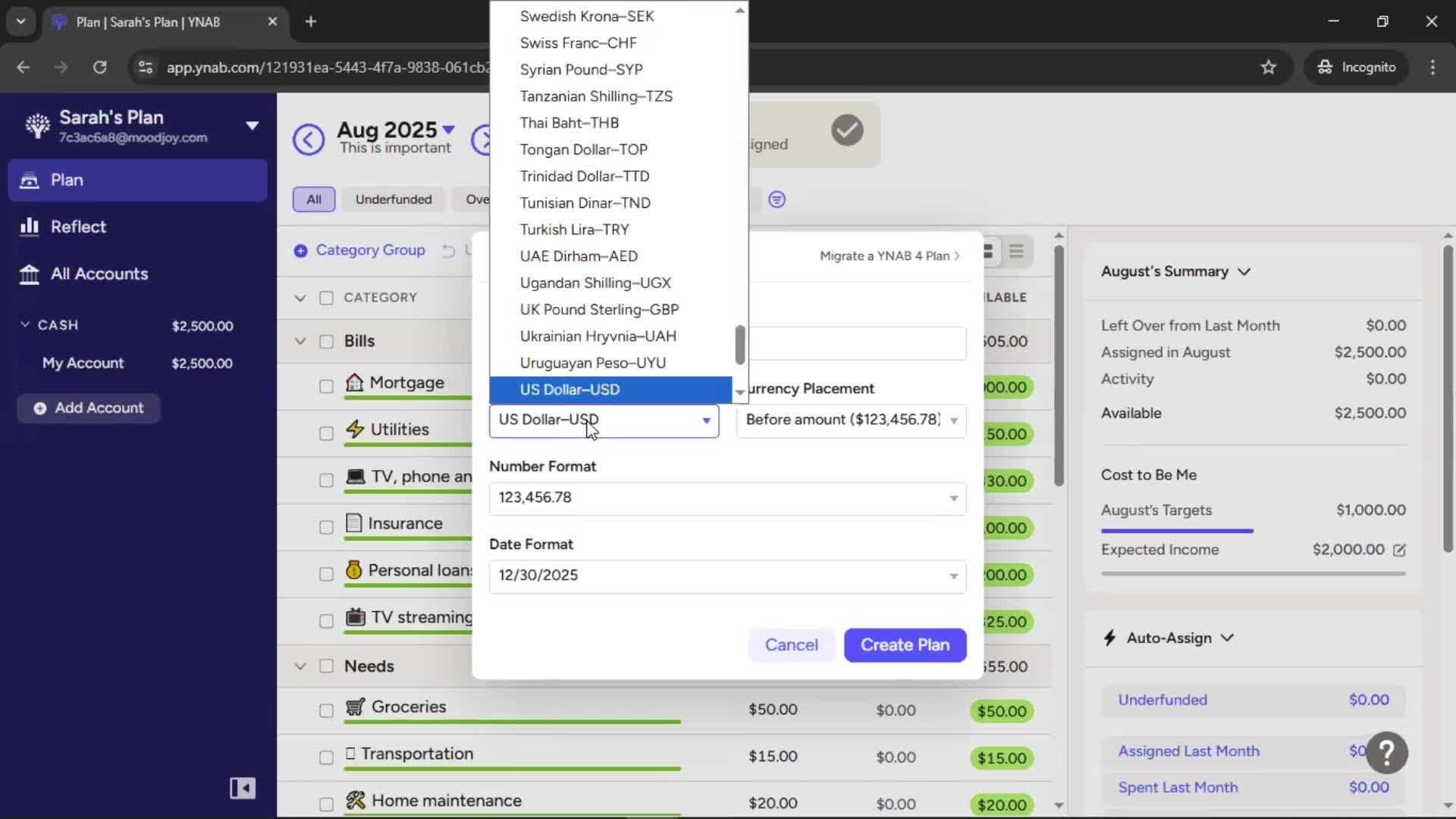Click the Cancel button
Viewport: 1456px width, 819px height.
tap(791, 645)
